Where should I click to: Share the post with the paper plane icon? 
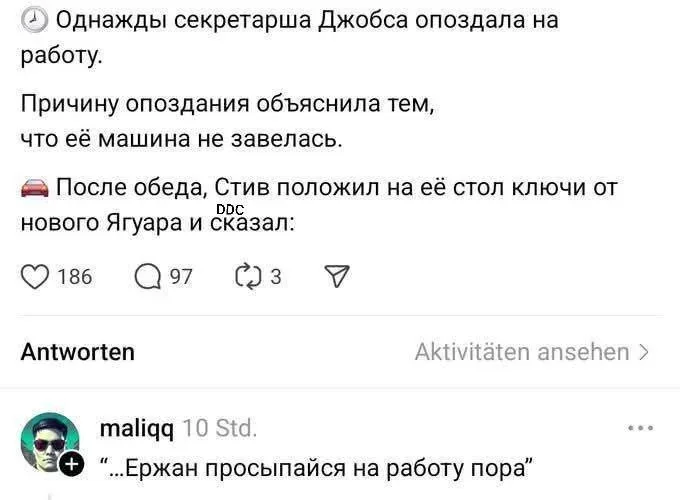[340, 275]
